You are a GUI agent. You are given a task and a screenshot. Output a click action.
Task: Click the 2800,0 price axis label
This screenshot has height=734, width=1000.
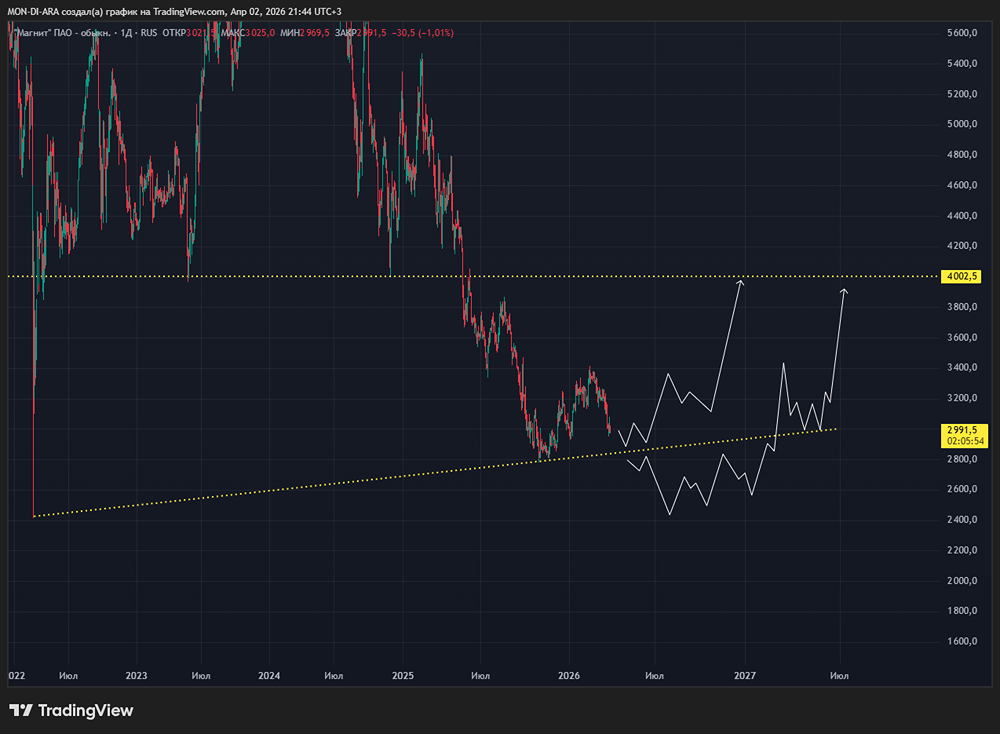tap(962, 459)
